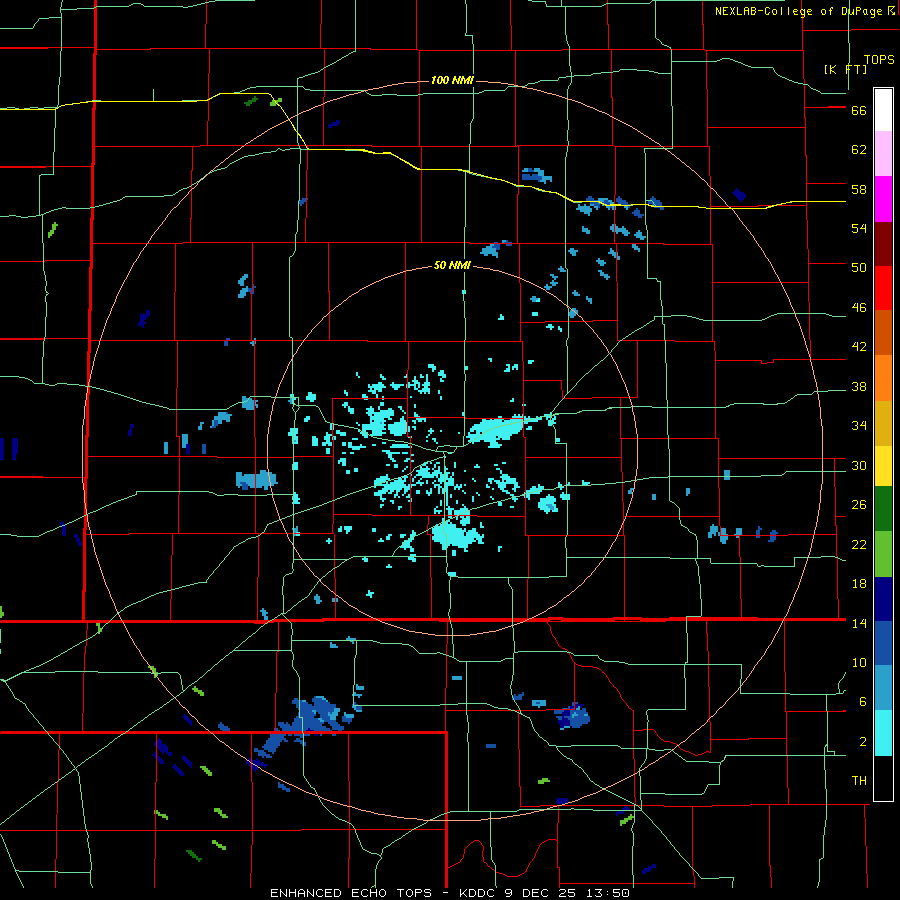Click the TOPS legend title
This screenshot has width=900, height=900.
pyautogui.click(x=879, y=60)
